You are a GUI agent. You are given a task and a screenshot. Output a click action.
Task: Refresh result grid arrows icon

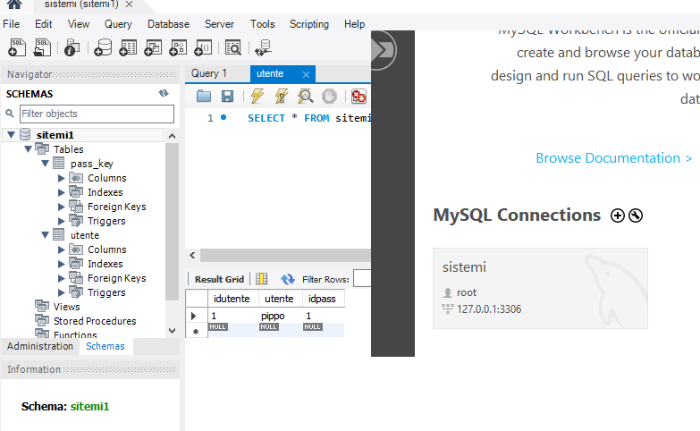pyautogui.click(x=288, y=279)
